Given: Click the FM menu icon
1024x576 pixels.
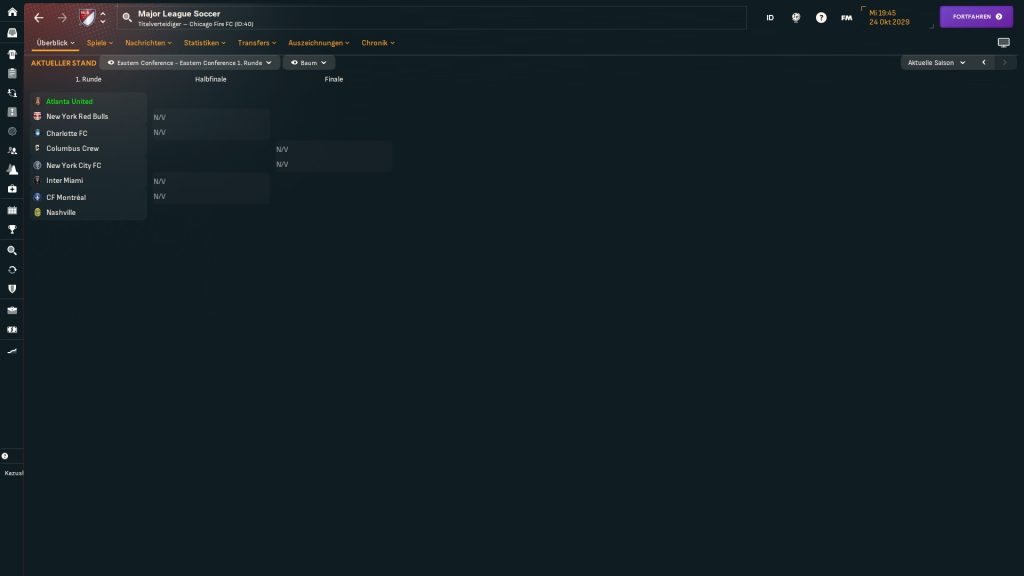Looking at the screenshot, I should (847, 17).
